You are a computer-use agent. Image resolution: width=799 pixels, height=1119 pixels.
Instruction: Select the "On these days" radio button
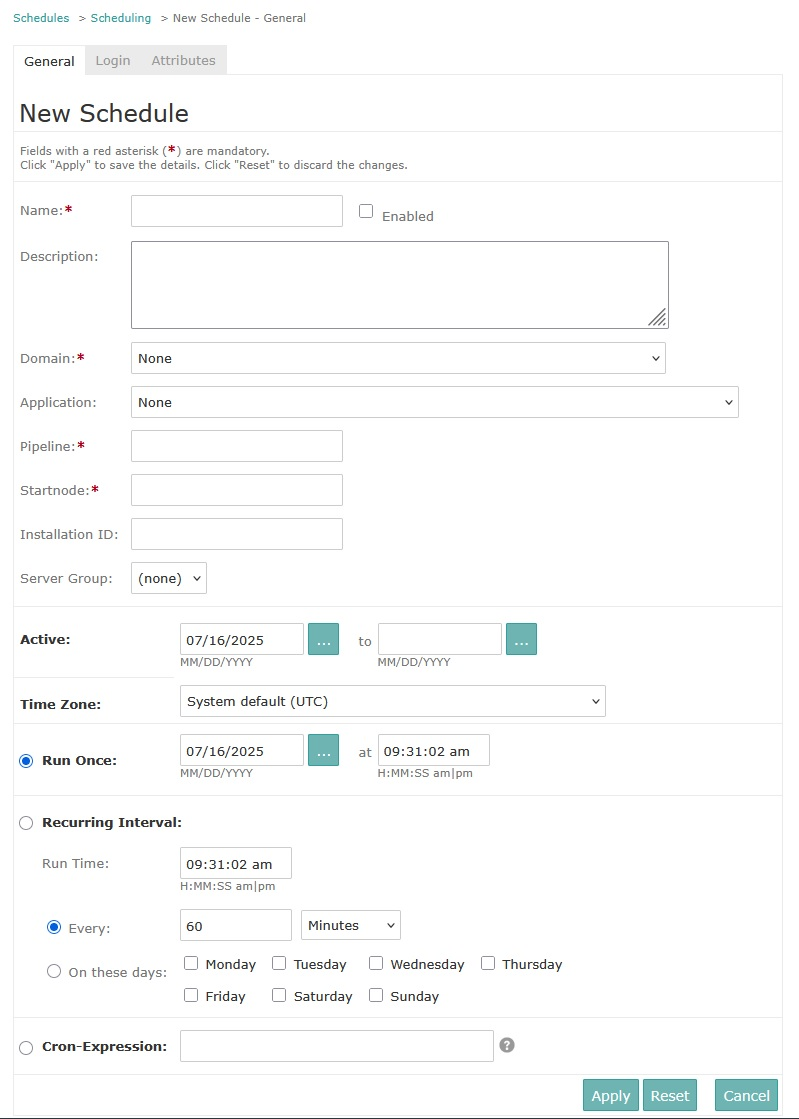point(54,970)
